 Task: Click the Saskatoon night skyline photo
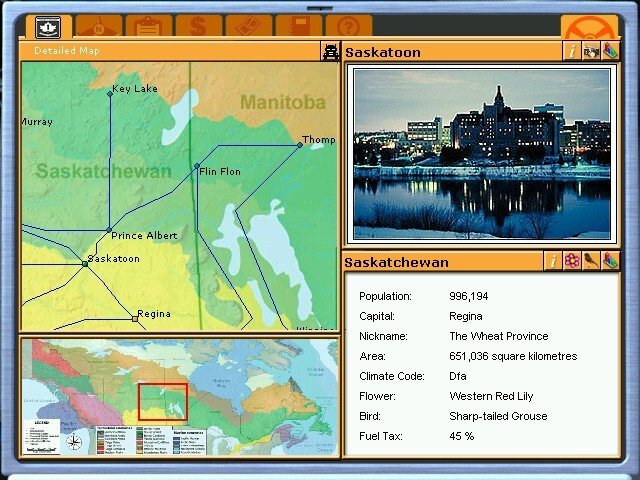pos(482,154)
